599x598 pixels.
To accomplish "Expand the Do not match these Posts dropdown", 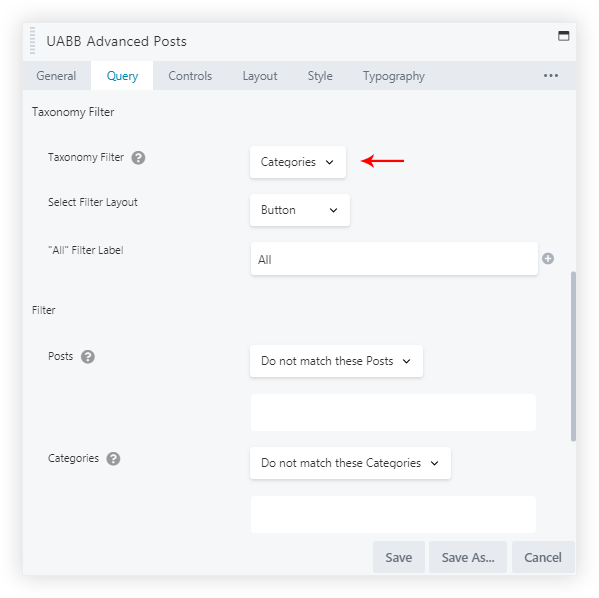I will click(336, 361).
